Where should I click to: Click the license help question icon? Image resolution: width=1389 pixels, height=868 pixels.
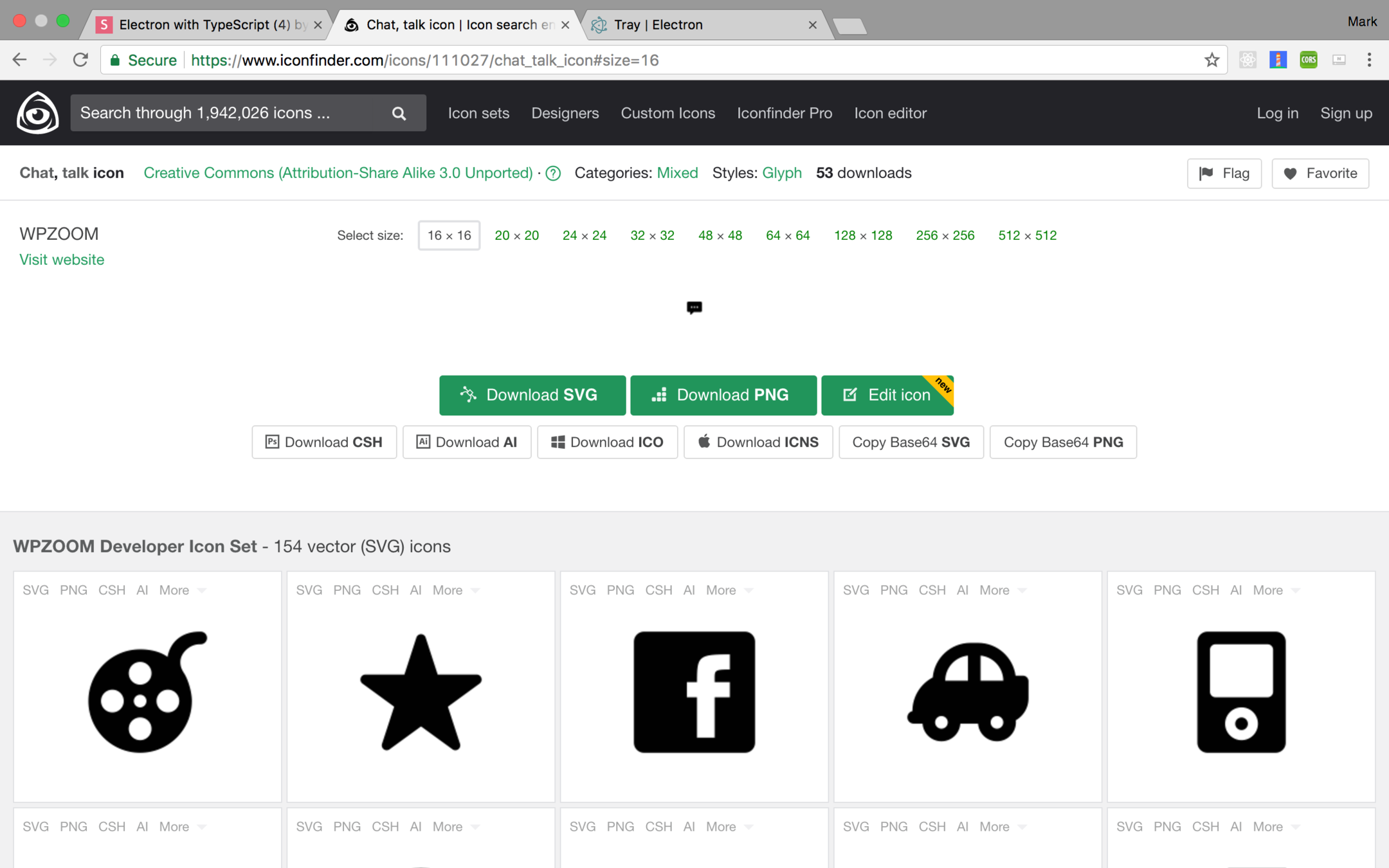(553, 174)
